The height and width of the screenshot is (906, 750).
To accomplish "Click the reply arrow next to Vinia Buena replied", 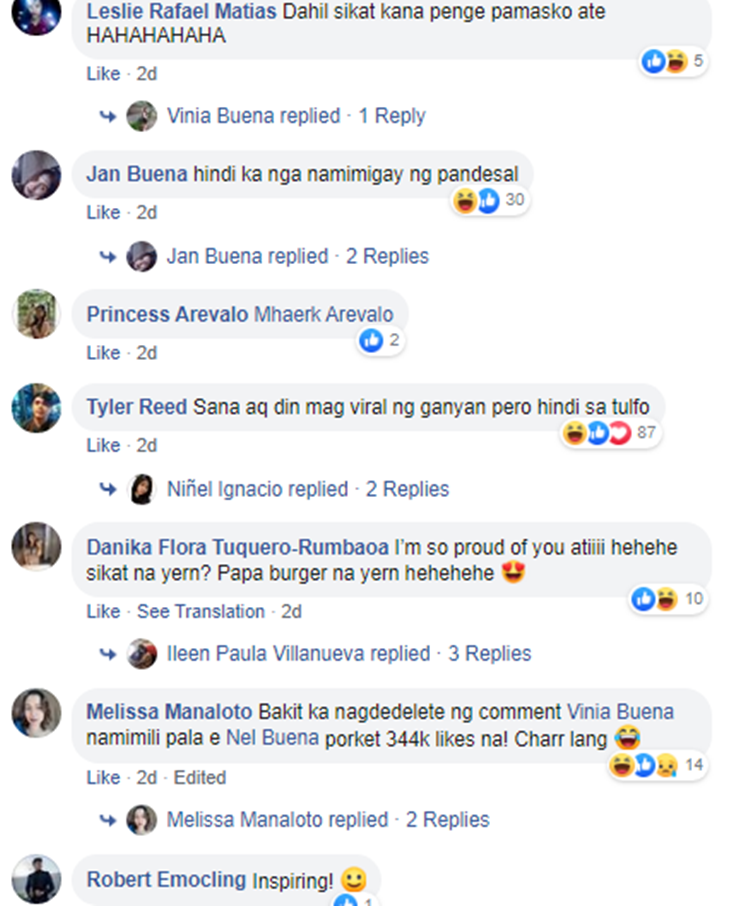I will [x=108, y=116].
